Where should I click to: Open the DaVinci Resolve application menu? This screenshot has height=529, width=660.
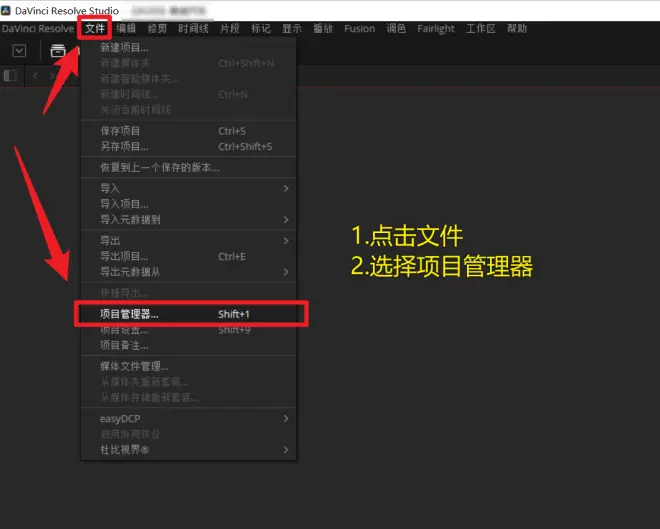[x=38, y=29]
